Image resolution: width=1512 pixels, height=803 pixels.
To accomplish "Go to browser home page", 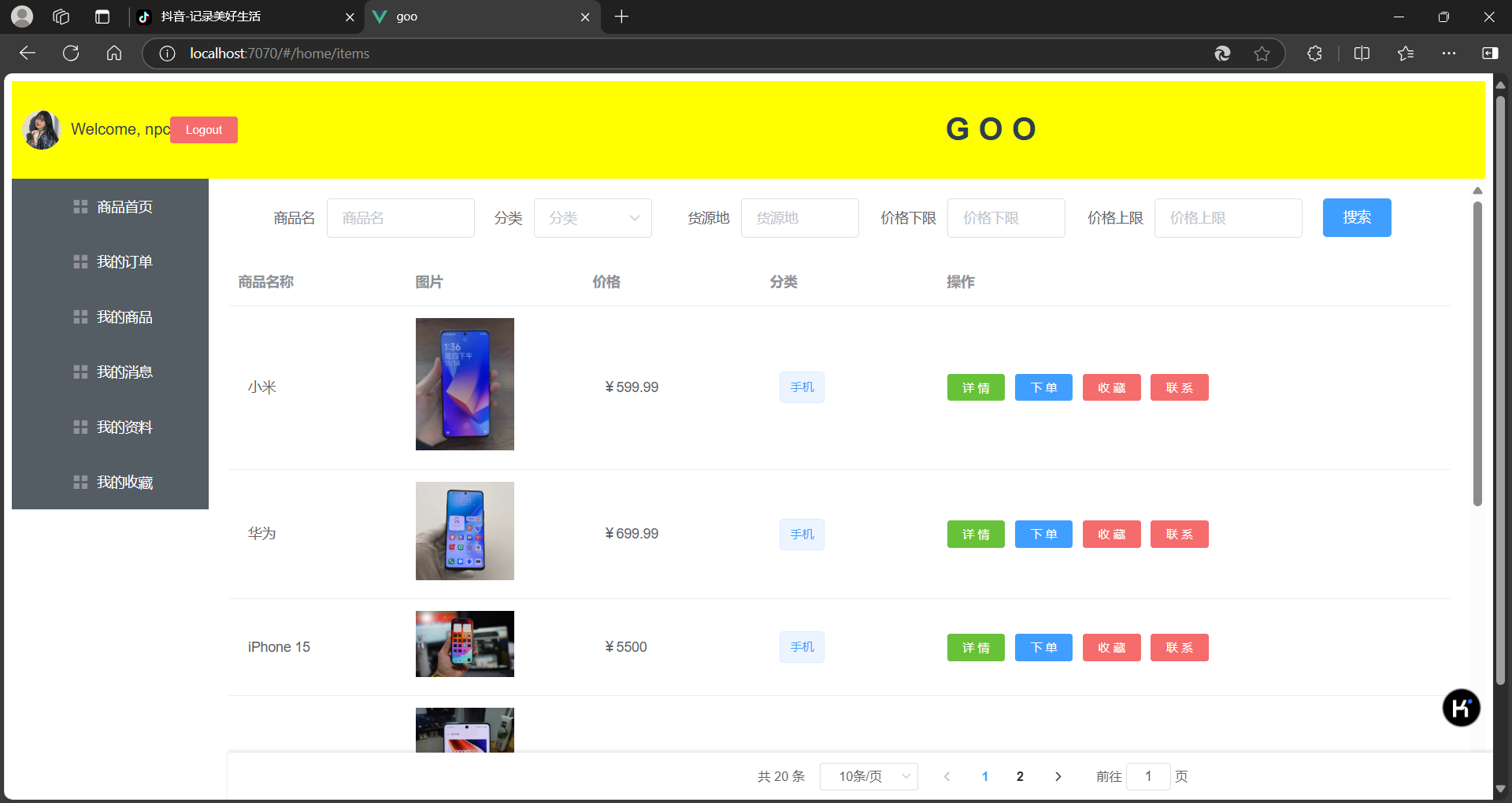I will click(114, 54).
